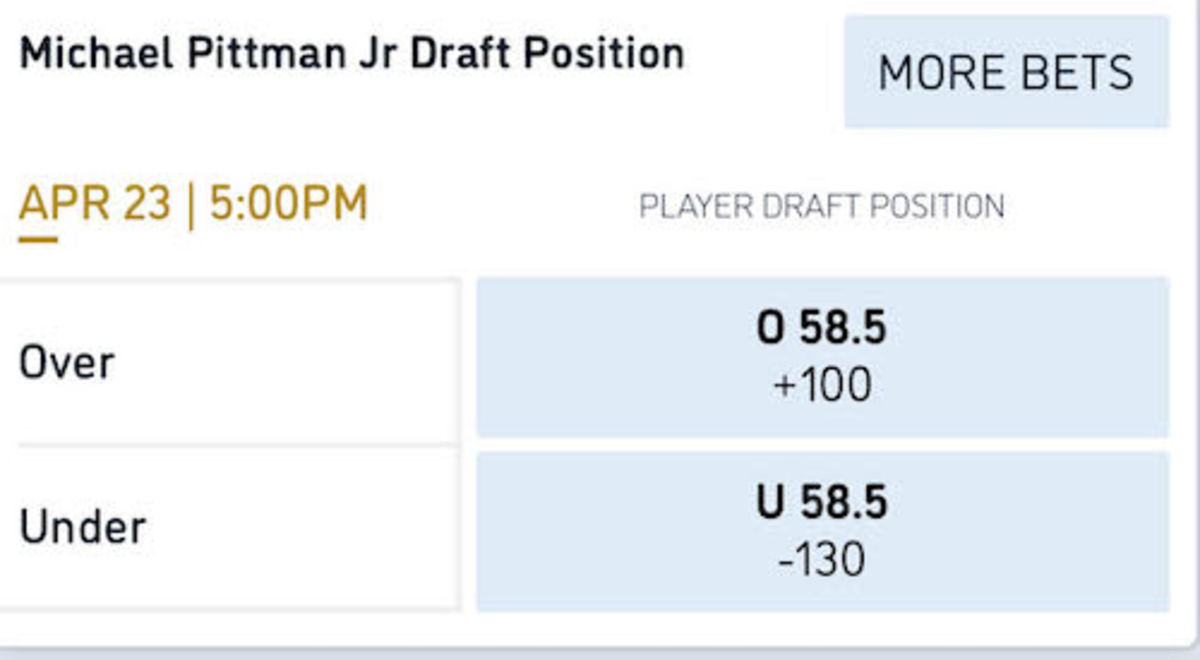Click the bold U 58.5 line text
Viewport: 1200px width, 660px height.
(822, 503)
